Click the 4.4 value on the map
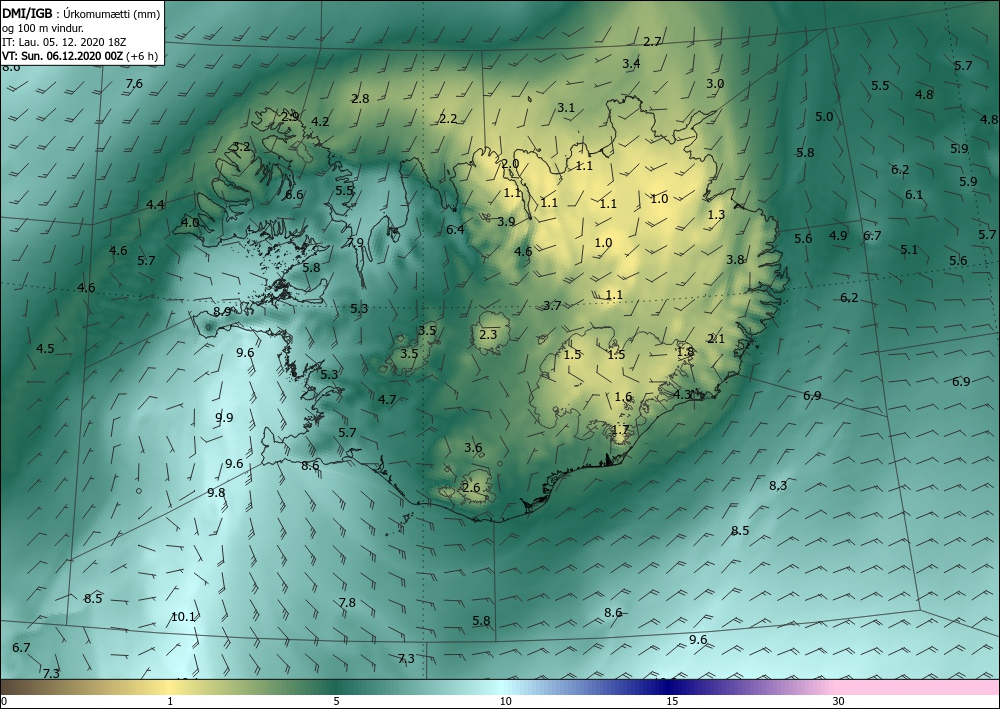 click(x=155, y=205)
